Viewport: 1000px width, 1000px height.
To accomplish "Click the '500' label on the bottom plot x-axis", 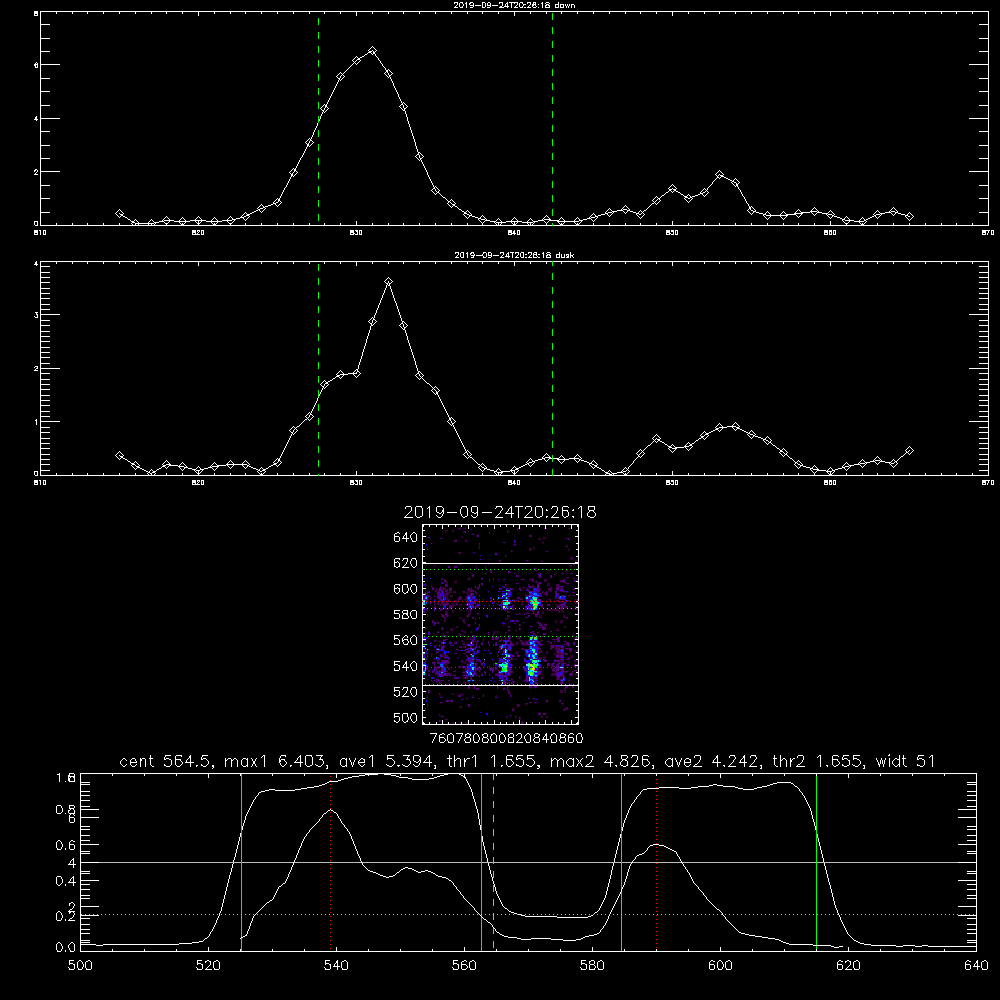I will click(80, 965).
